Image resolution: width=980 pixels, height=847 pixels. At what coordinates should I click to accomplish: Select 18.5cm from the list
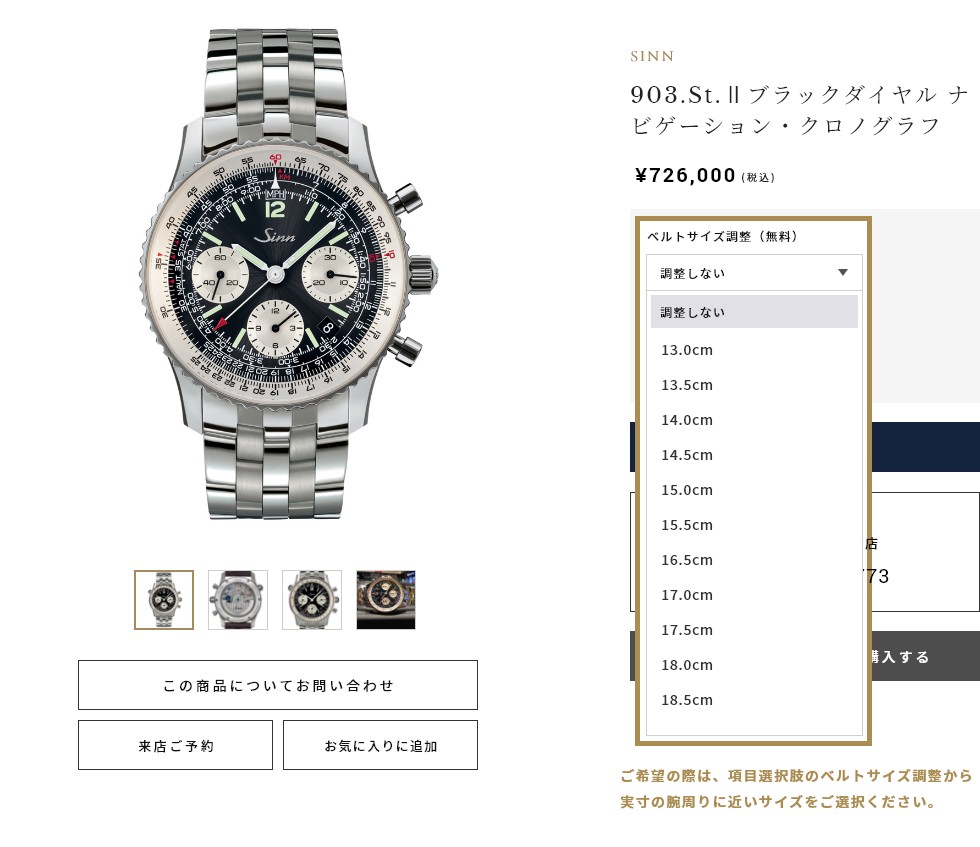click(754, 700)
